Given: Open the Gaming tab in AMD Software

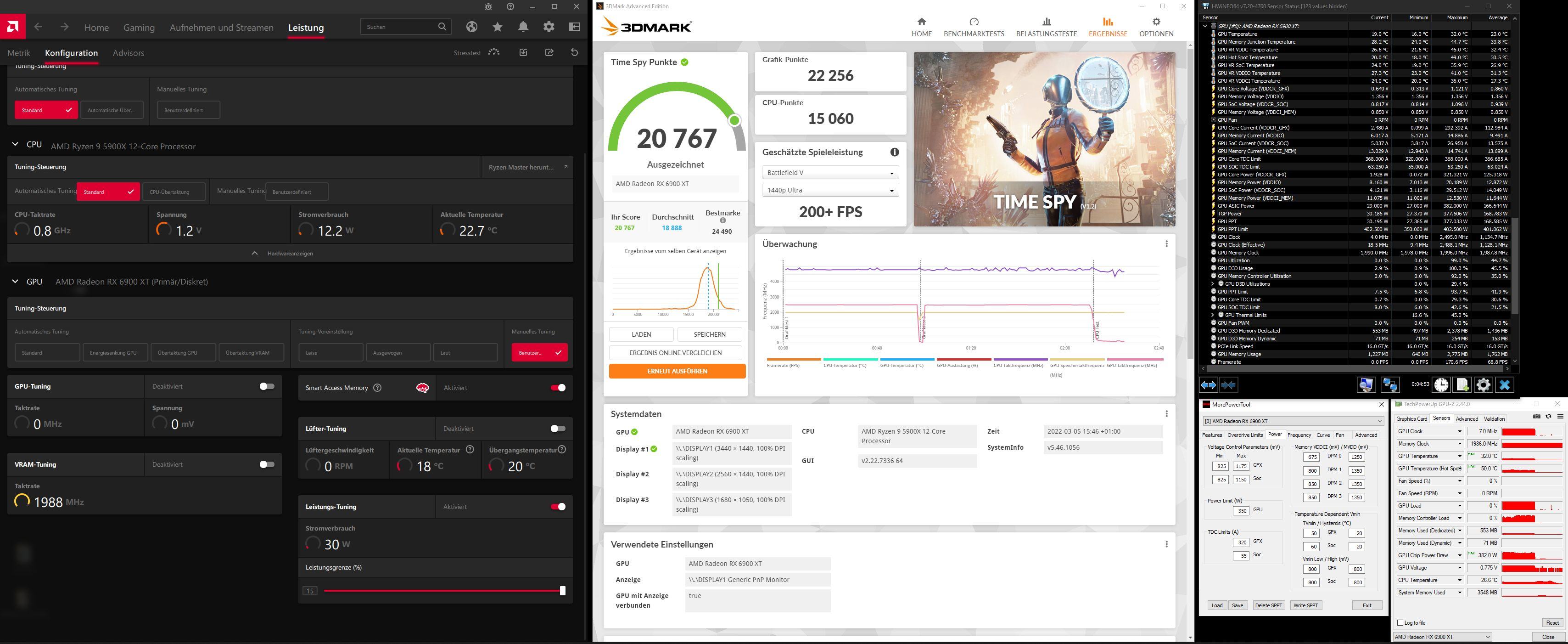Looking at the screenshot, I should (139, 28).
